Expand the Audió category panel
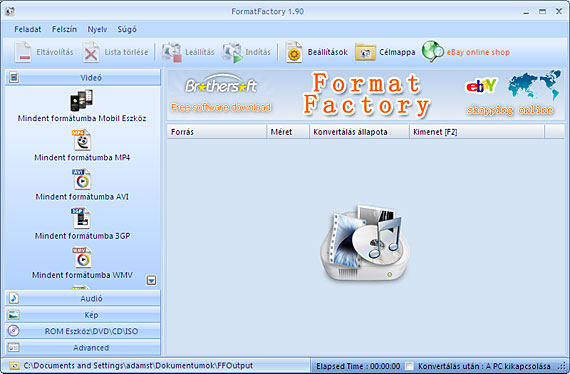The height and width of the screenshot is (374, 570). [83, 298]
